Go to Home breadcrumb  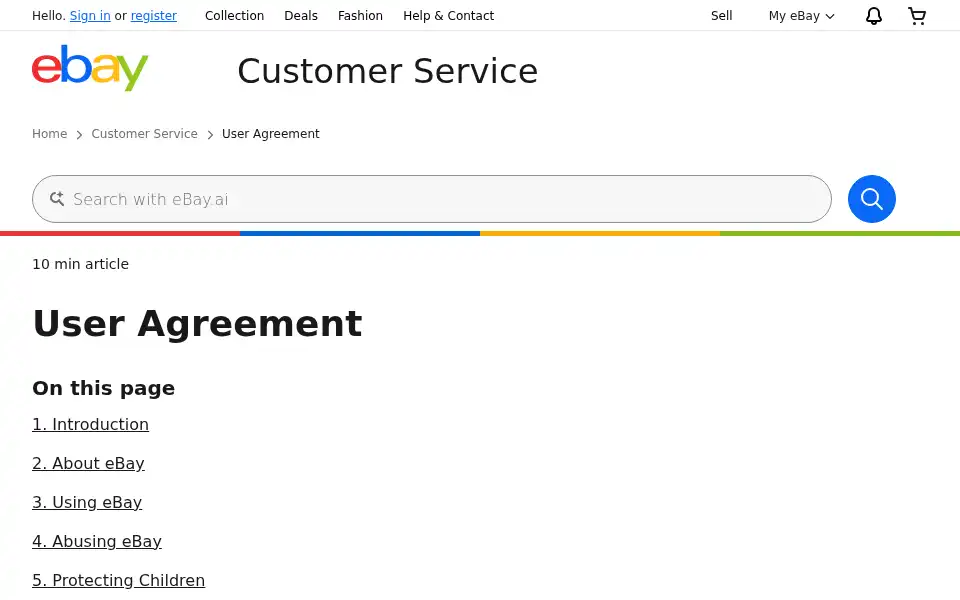(x=50, y=133)
